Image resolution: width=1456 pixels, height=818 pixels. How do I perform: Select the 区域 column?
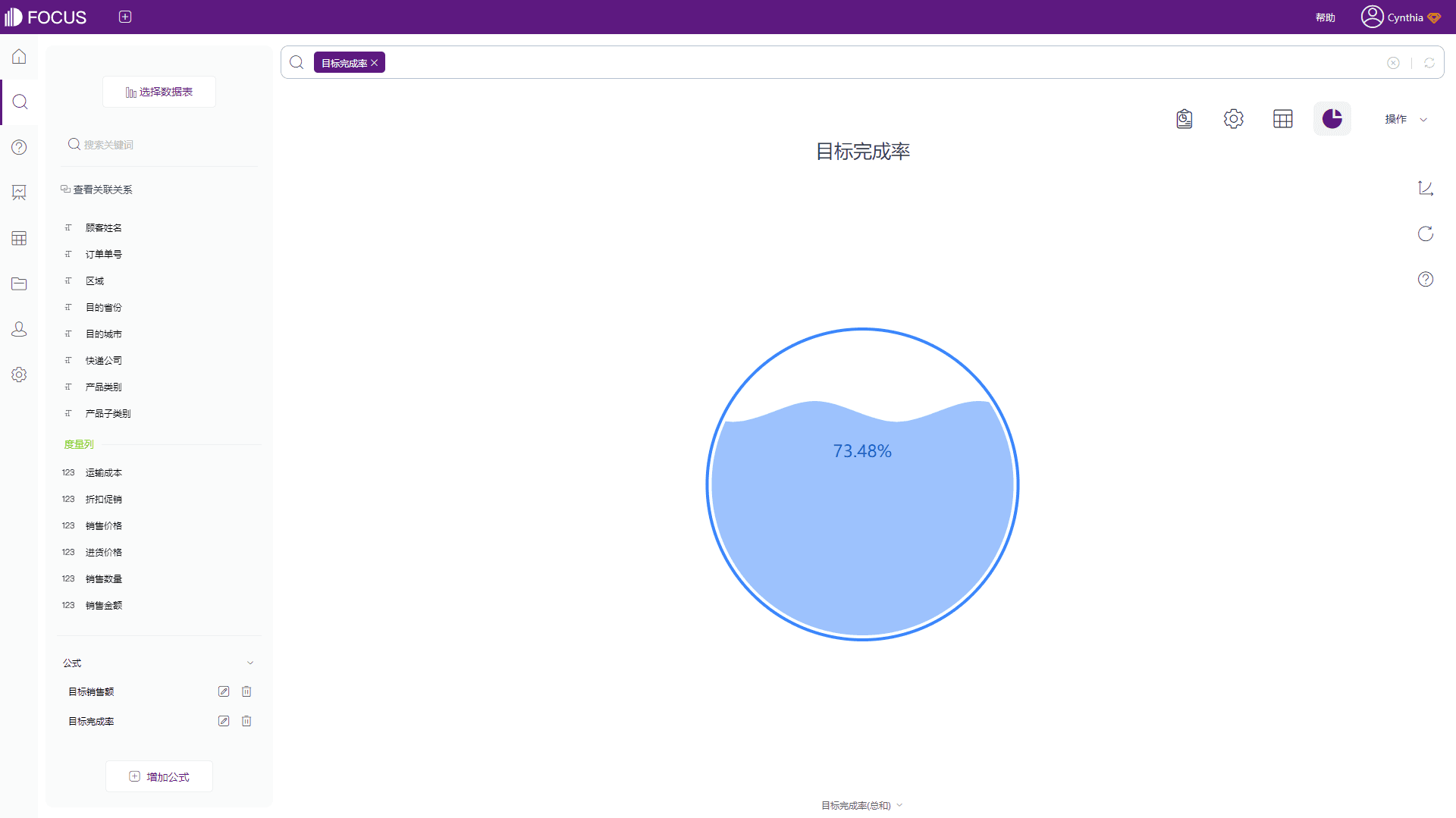95,281
